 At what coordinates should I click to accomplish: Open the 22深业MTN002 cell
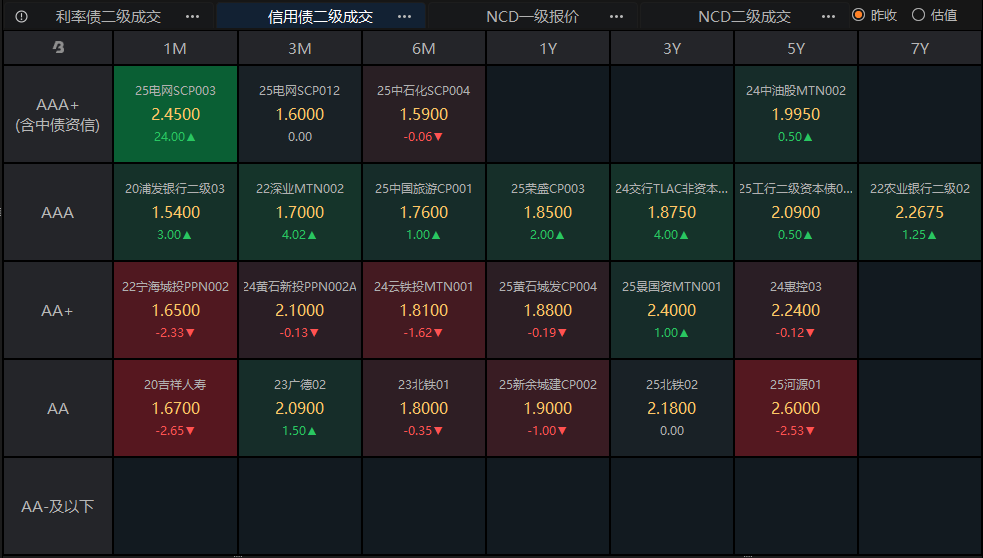(299, 213)
